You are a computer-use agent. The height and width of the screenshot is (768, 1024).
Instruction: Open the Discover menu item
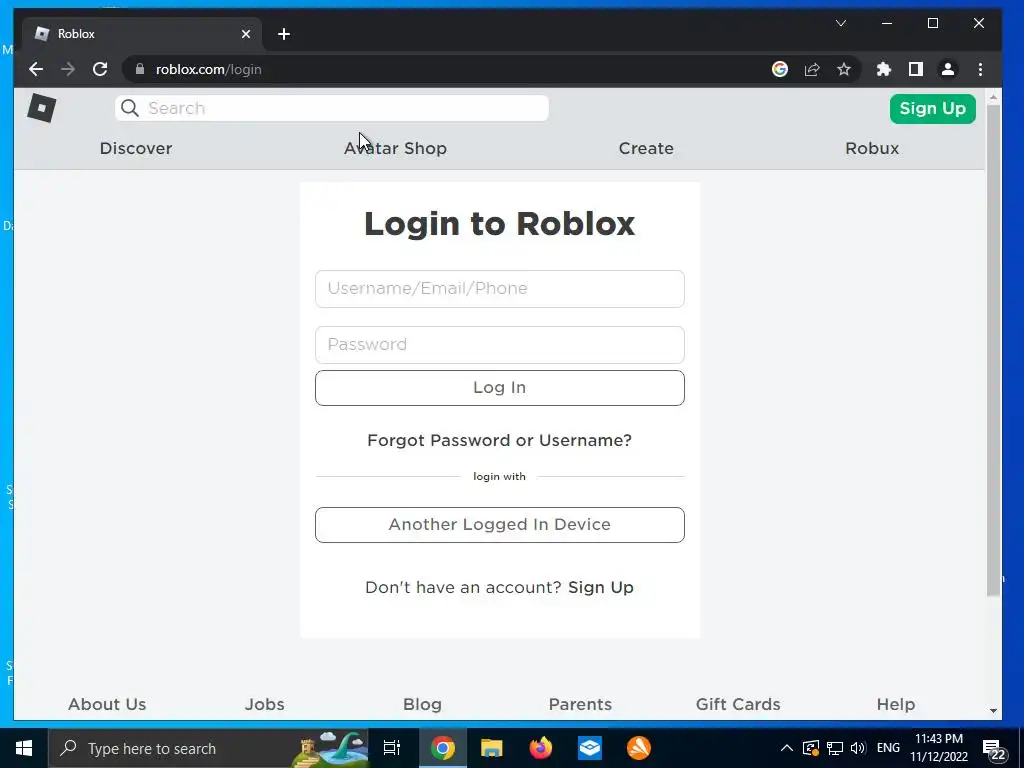136,148
